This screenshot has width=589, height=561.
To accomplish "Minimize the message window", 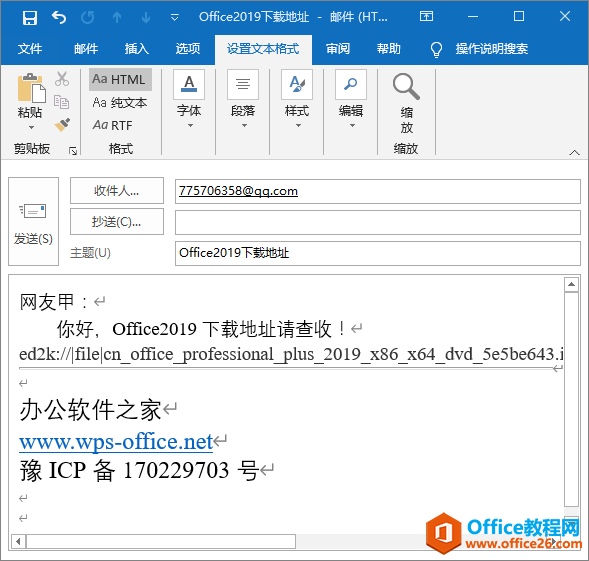I will tap(473, 17).
